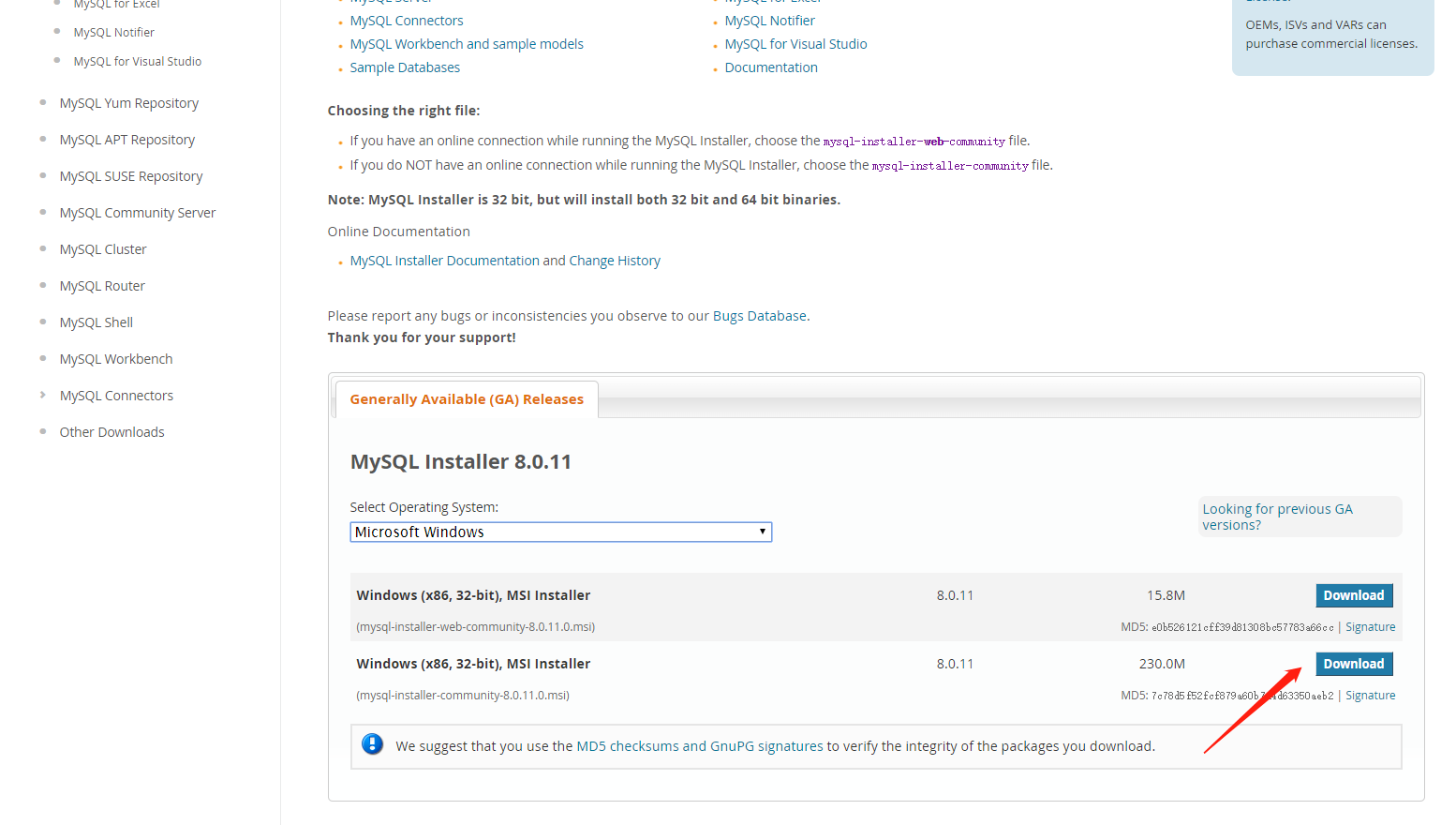Open MySQL APT Repository in sidebar
This screenshot has height=825, width=1456.
[x=127, y=140]
